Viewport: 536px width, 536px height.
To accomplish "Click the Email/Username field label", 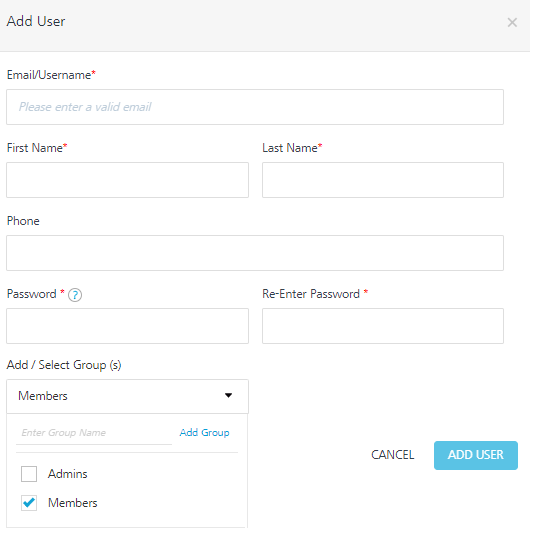I will pos(51,75).
